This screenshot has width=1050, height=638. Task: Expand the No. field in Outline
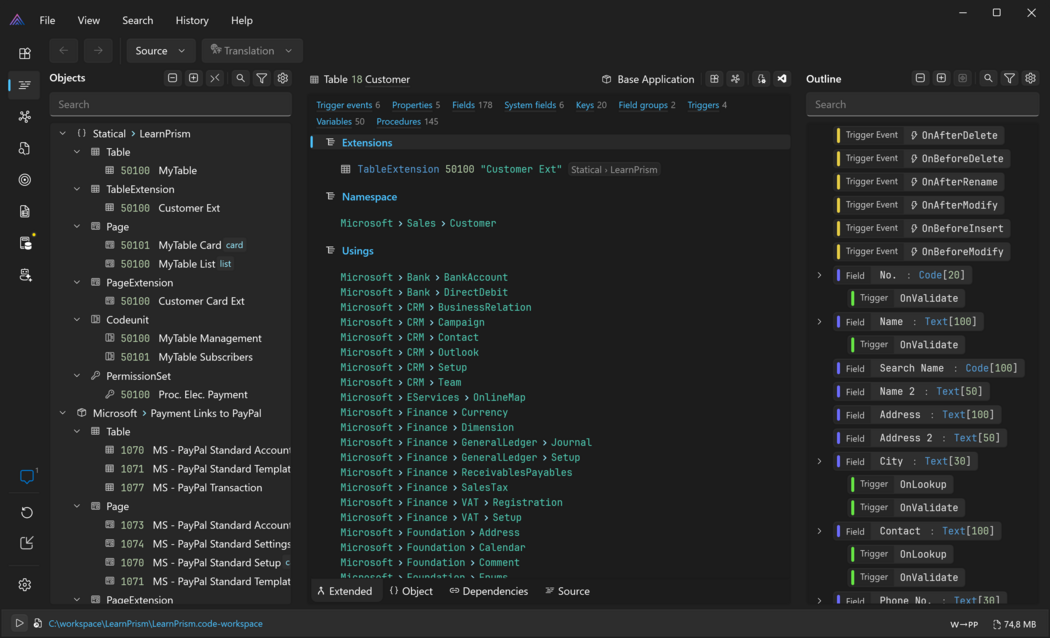819,275
